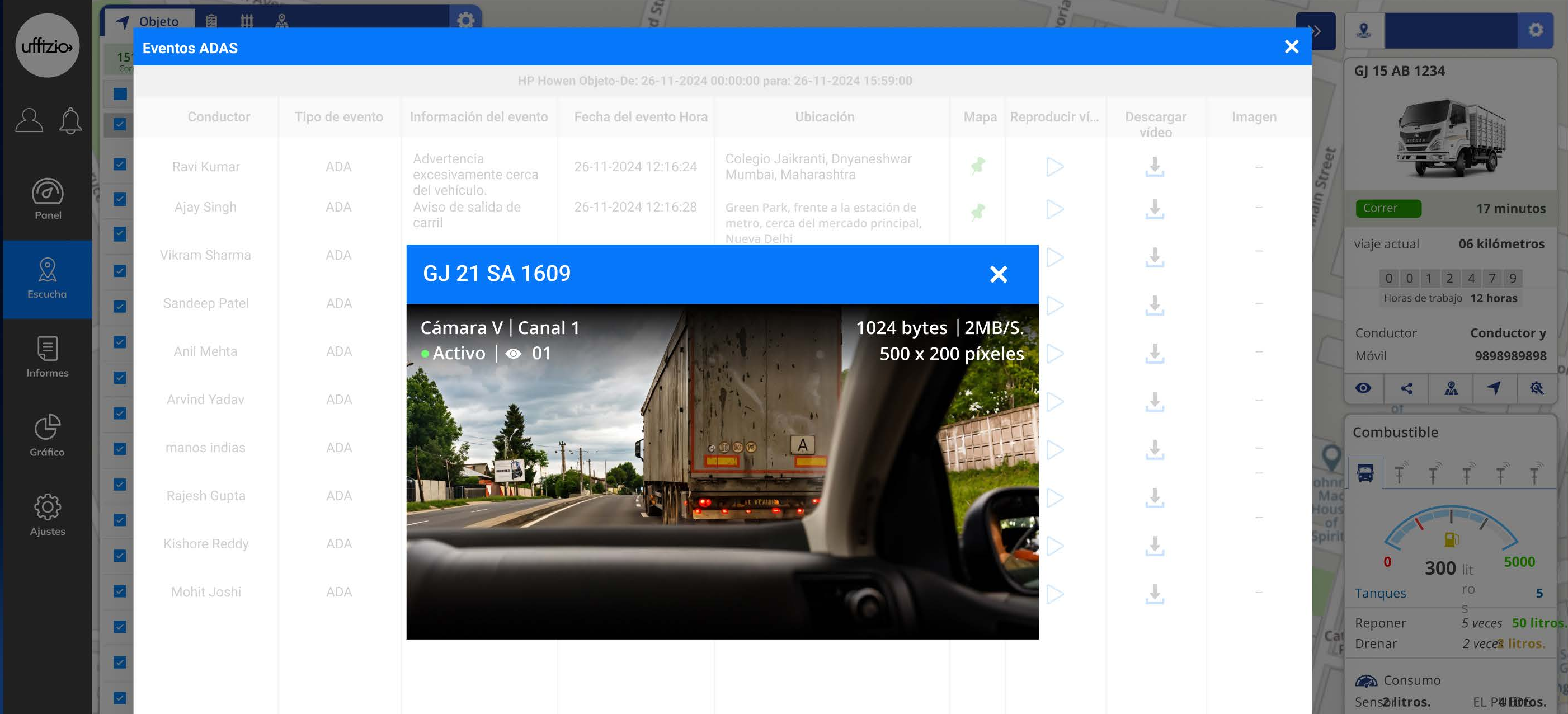The width and height of the screenshot is (1568, 714).
Task: Click navigate arrow icon under vehicle details
Action: (x=1494, y=388)
